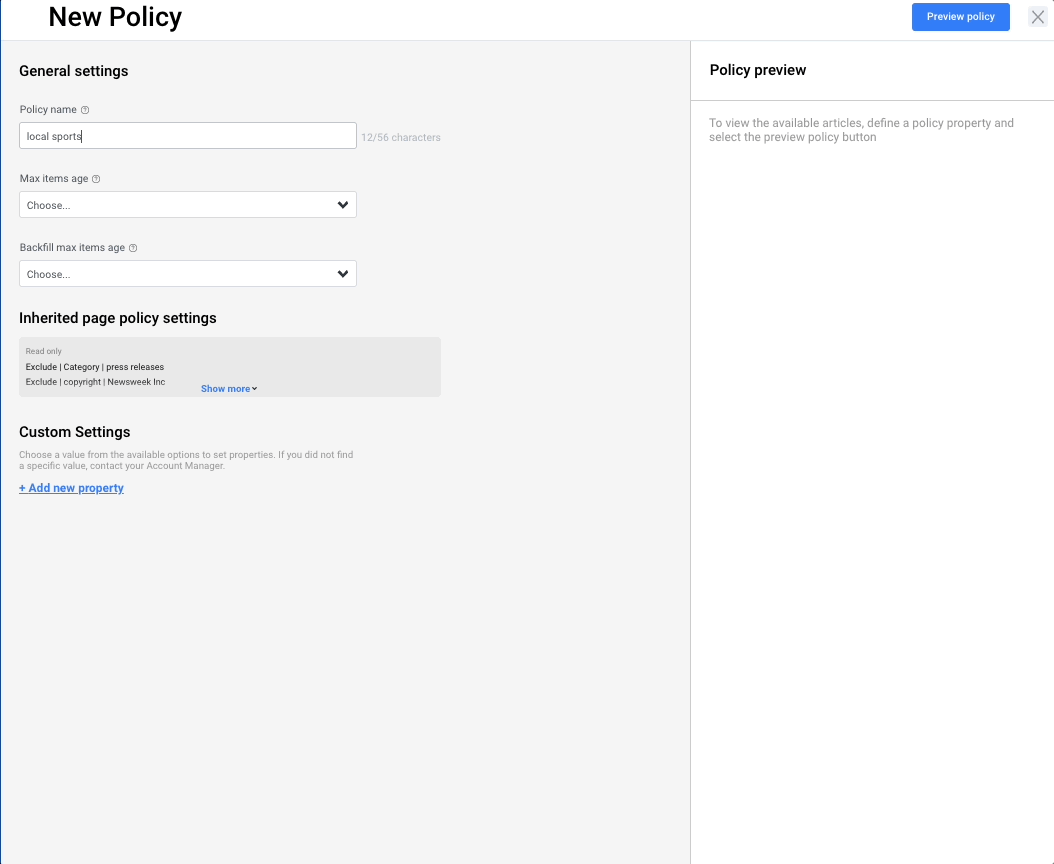Click the Inherited page policy settings heading
This screenshot has width=1054, height=864.
pyautogui.click(x=118, y=318)
